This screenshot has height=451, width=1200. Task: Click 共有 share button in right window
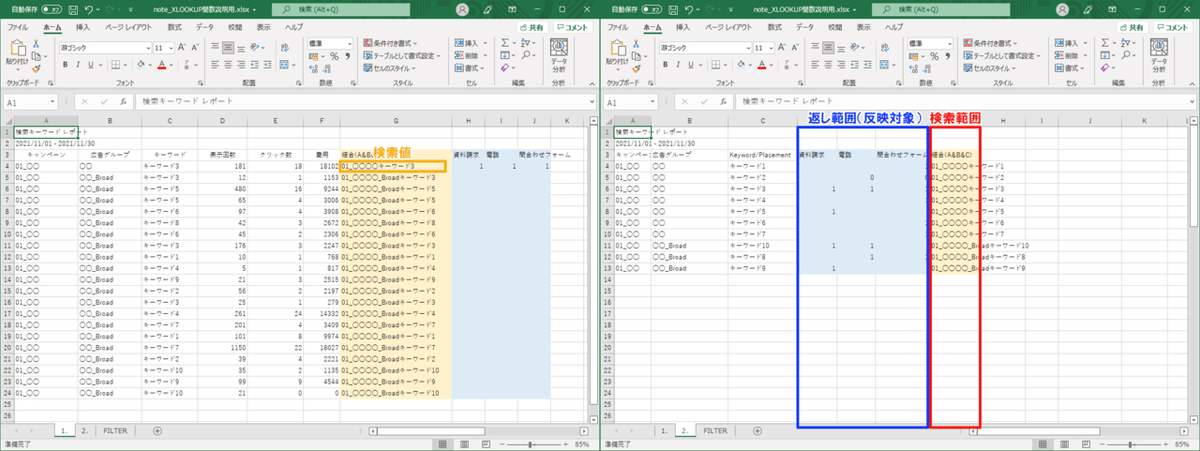1132,28
